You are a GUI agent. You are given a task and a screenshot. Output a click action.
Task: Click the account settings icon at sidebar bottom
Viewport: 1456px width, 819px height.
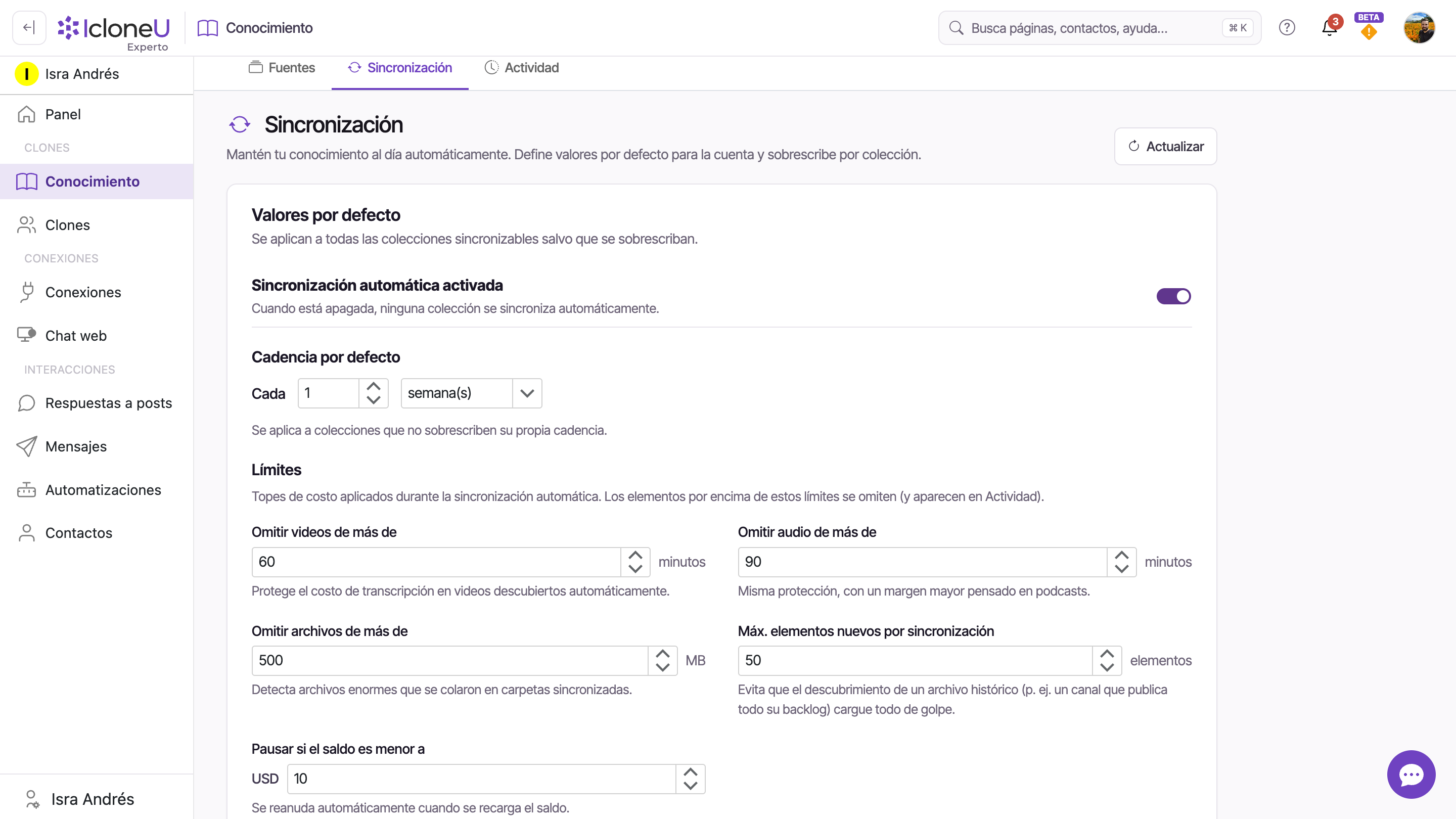(32, 799)
